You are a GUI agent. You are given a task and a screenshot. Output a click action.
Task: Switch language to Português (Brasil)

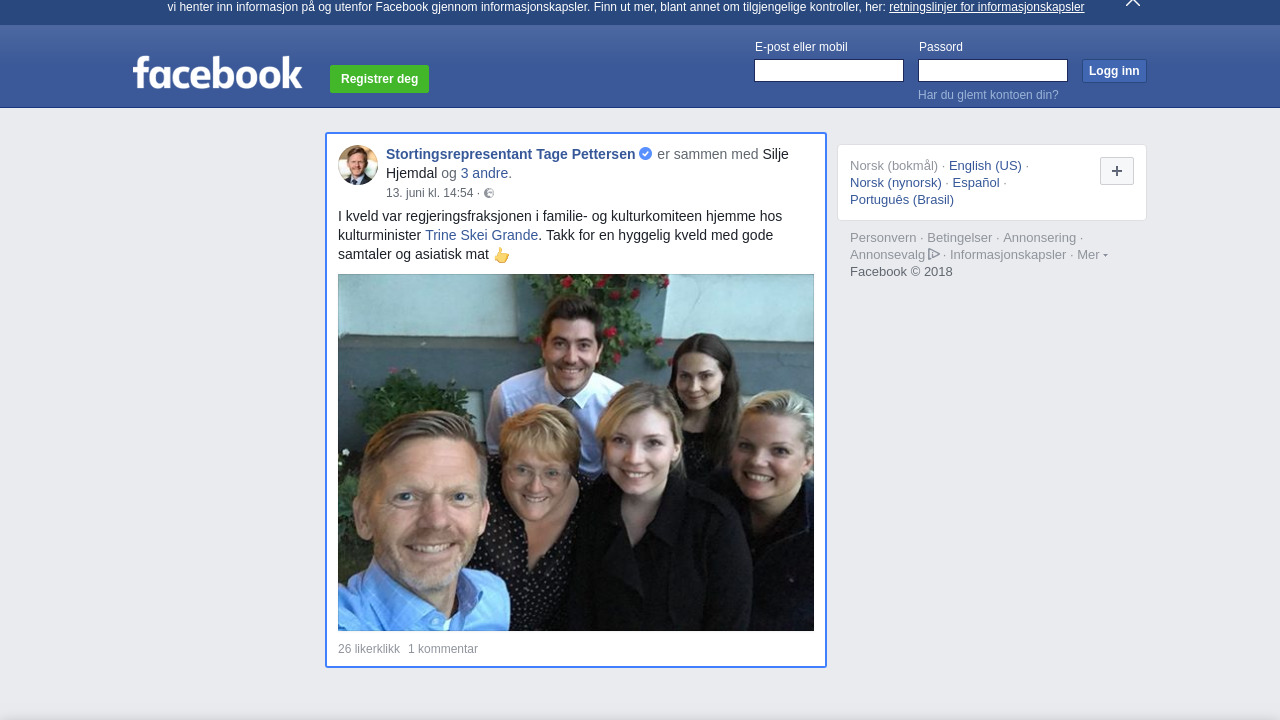(902, 200)
